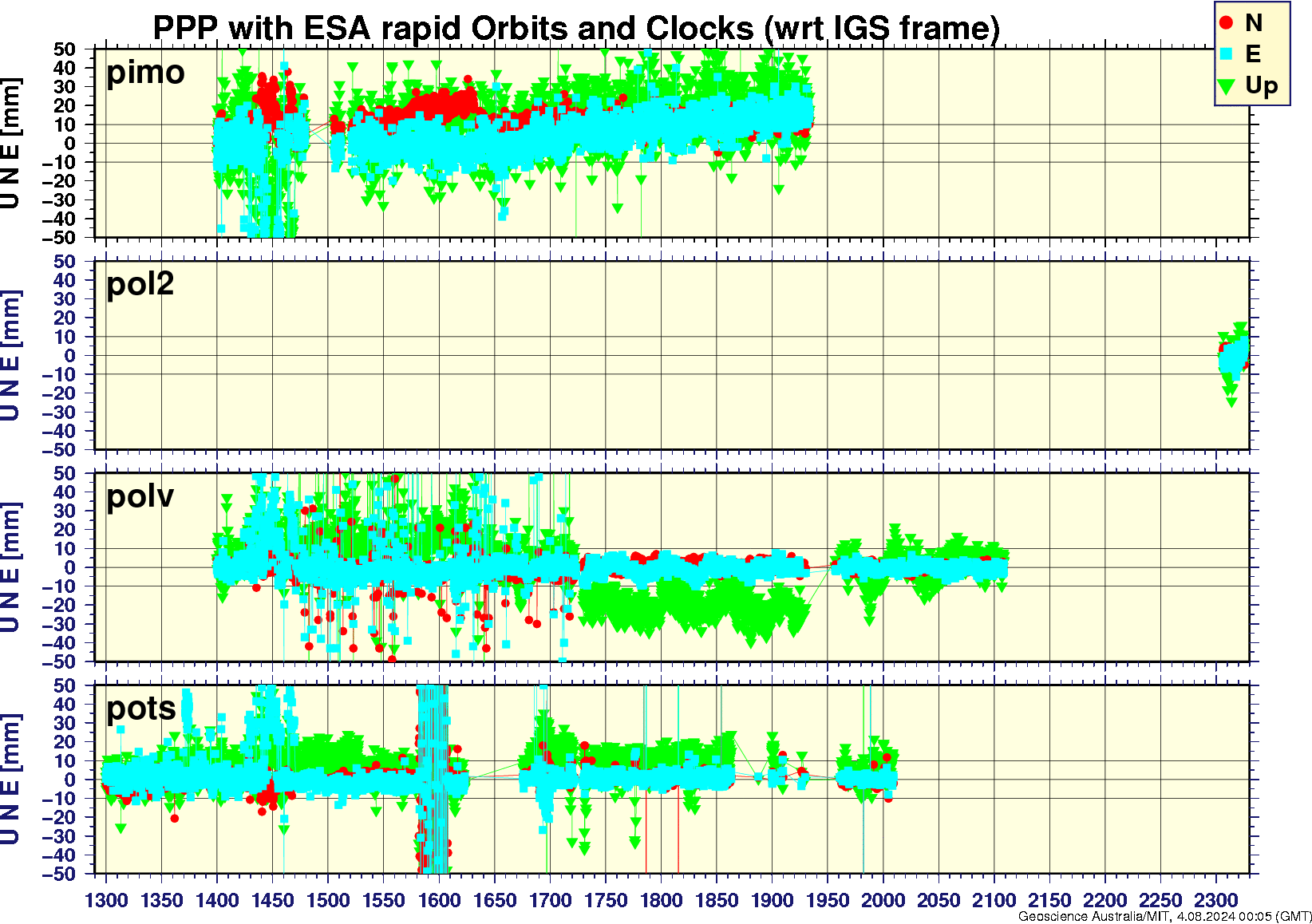This screenshot has height=924, width=1312.
Task: Click the 'U N E [mm]' axis title of pots panel
Action: coord(10,780)
